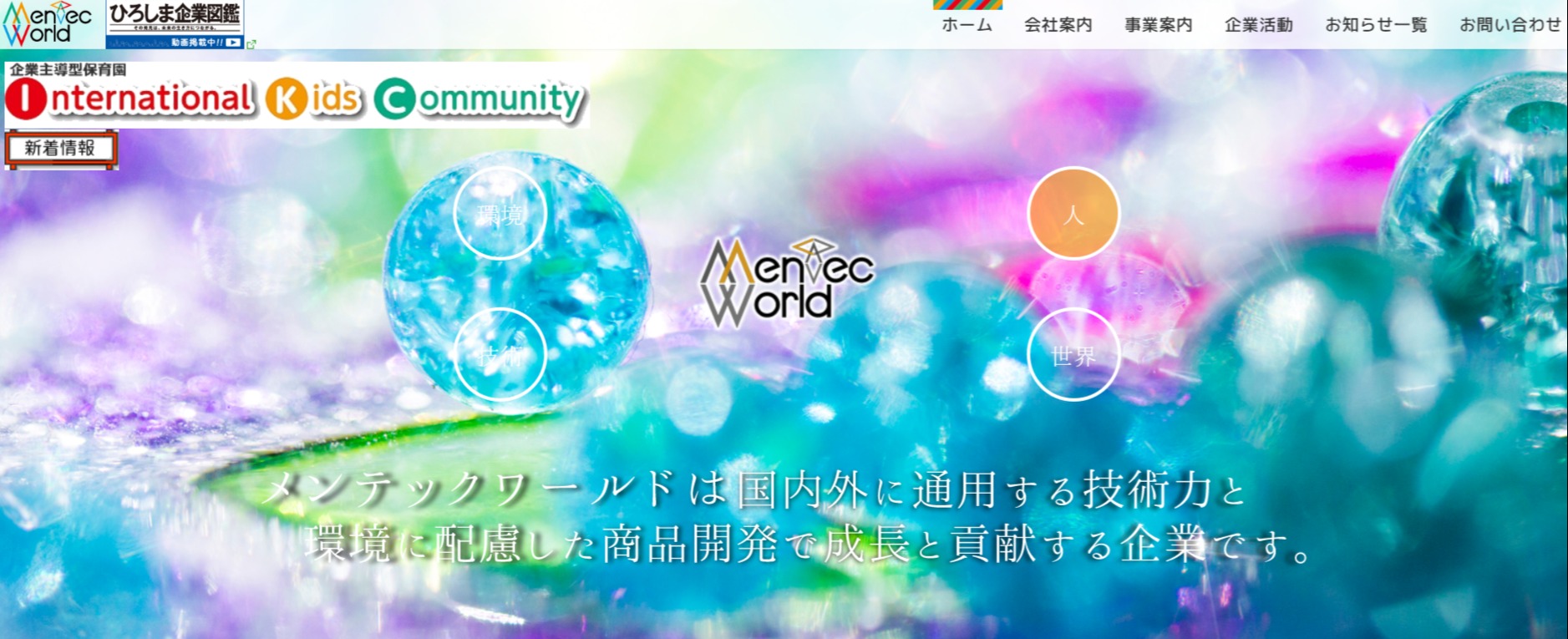Select the 技術 circle button

(500, 355)
